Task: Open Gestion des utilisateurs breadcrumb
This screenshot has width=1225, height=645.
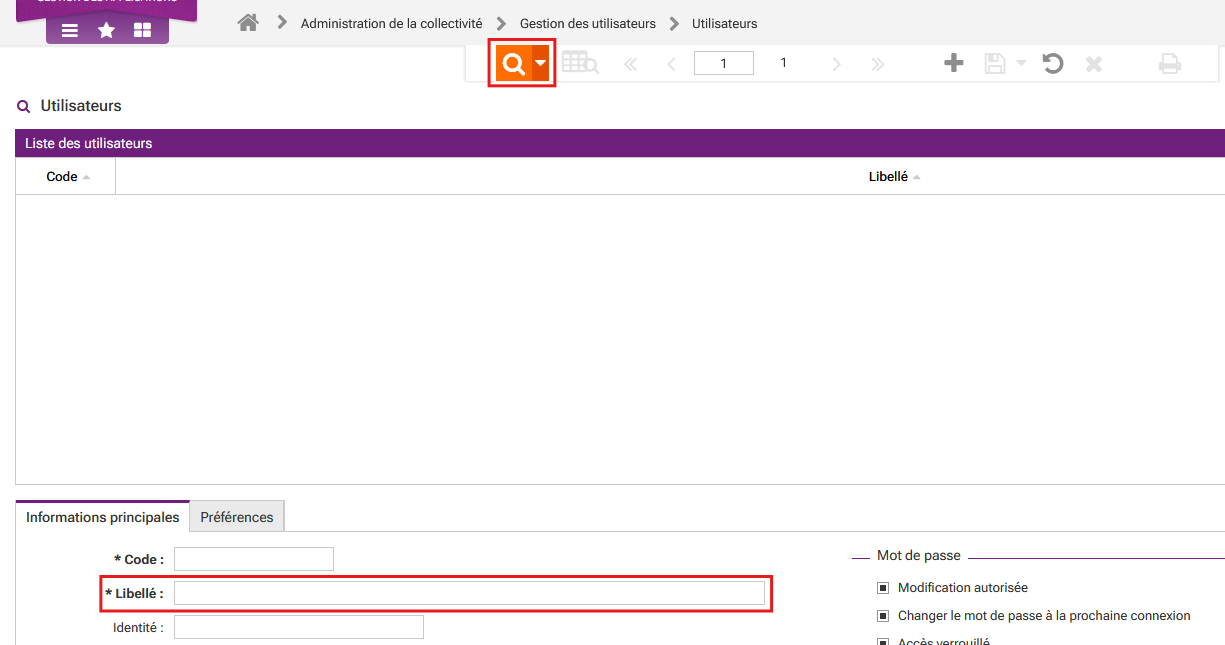Action: (x=588, y=23)
